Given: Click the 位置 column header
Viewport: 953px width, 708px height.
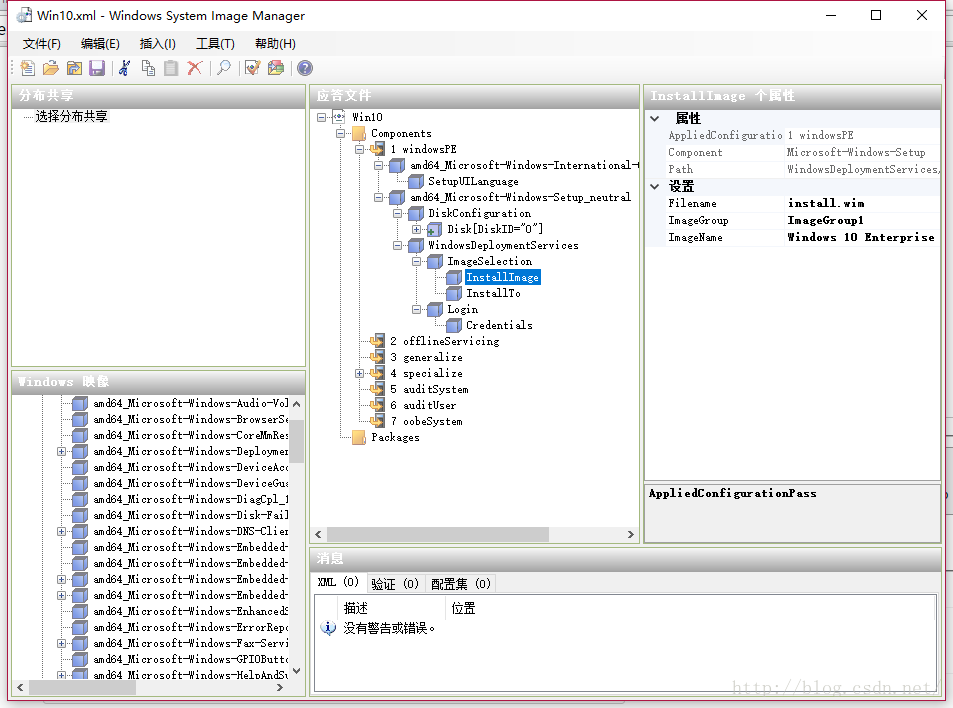Looking at the screenshot, I should (463, 608).
